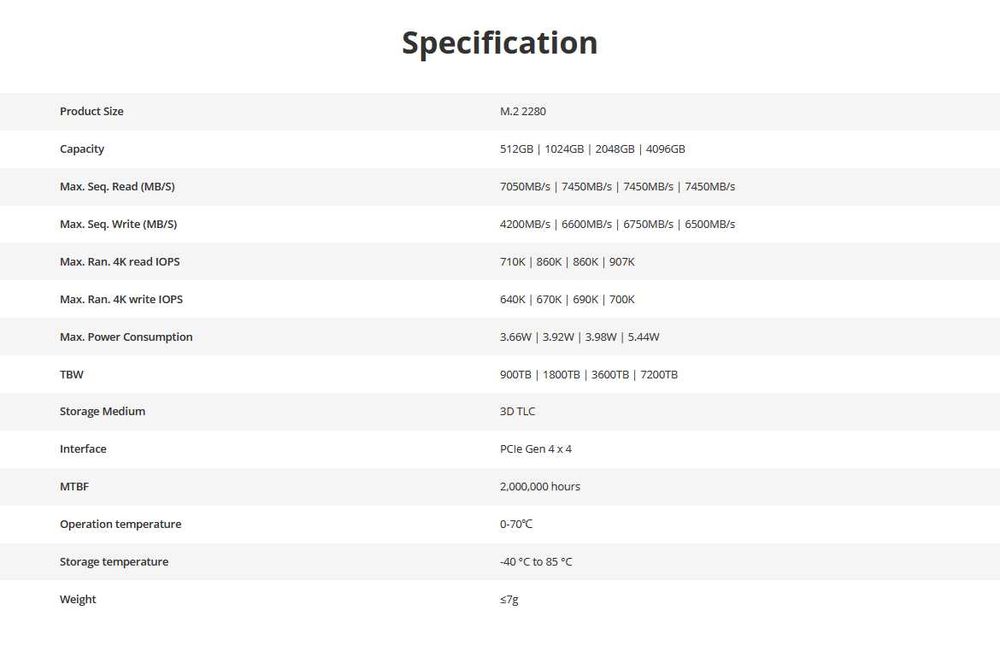
Task: Click the Specification heading
Action: click(x=499, y=43)
